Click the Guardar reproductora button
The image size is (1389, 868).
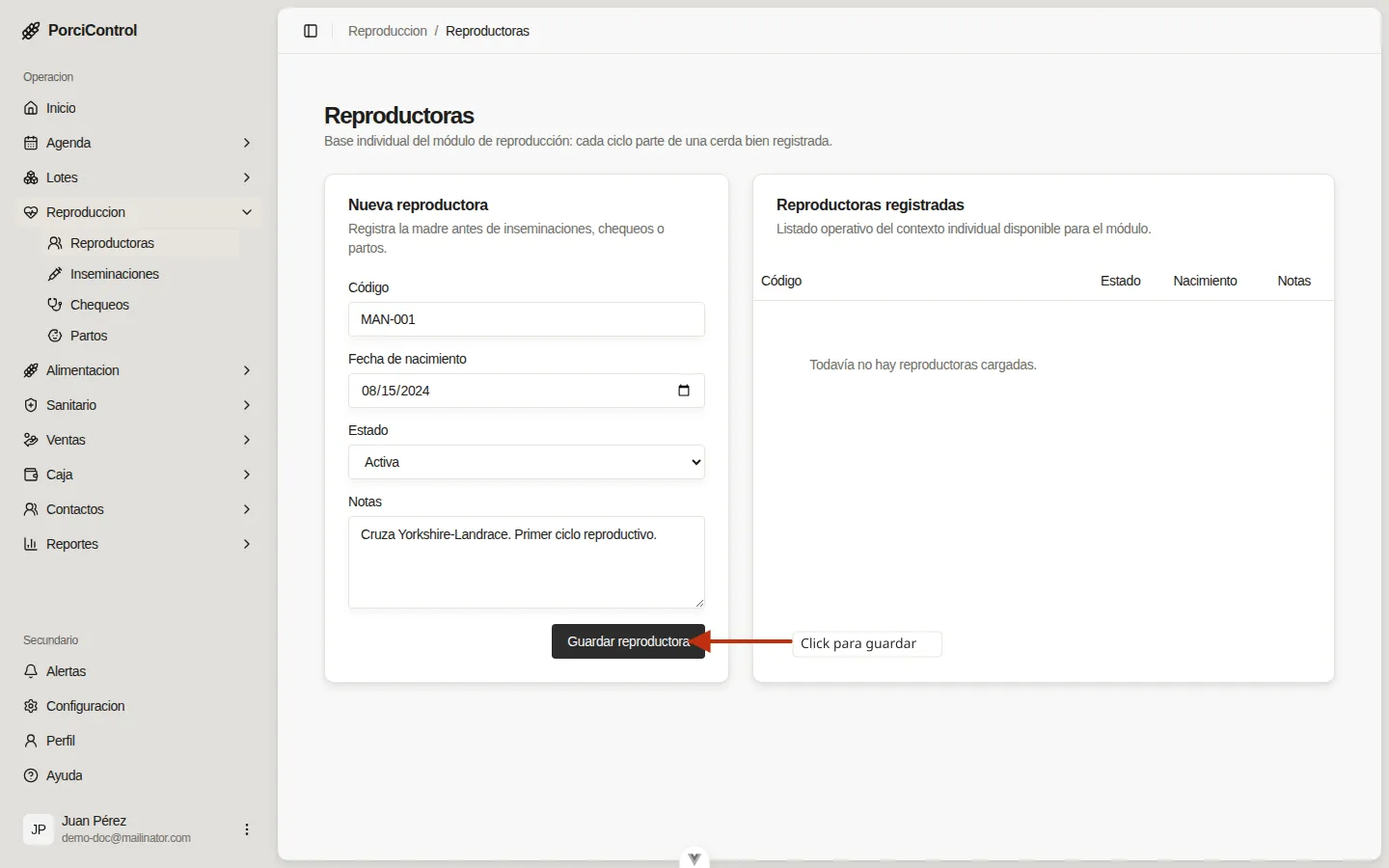click(x=628, y=641)
